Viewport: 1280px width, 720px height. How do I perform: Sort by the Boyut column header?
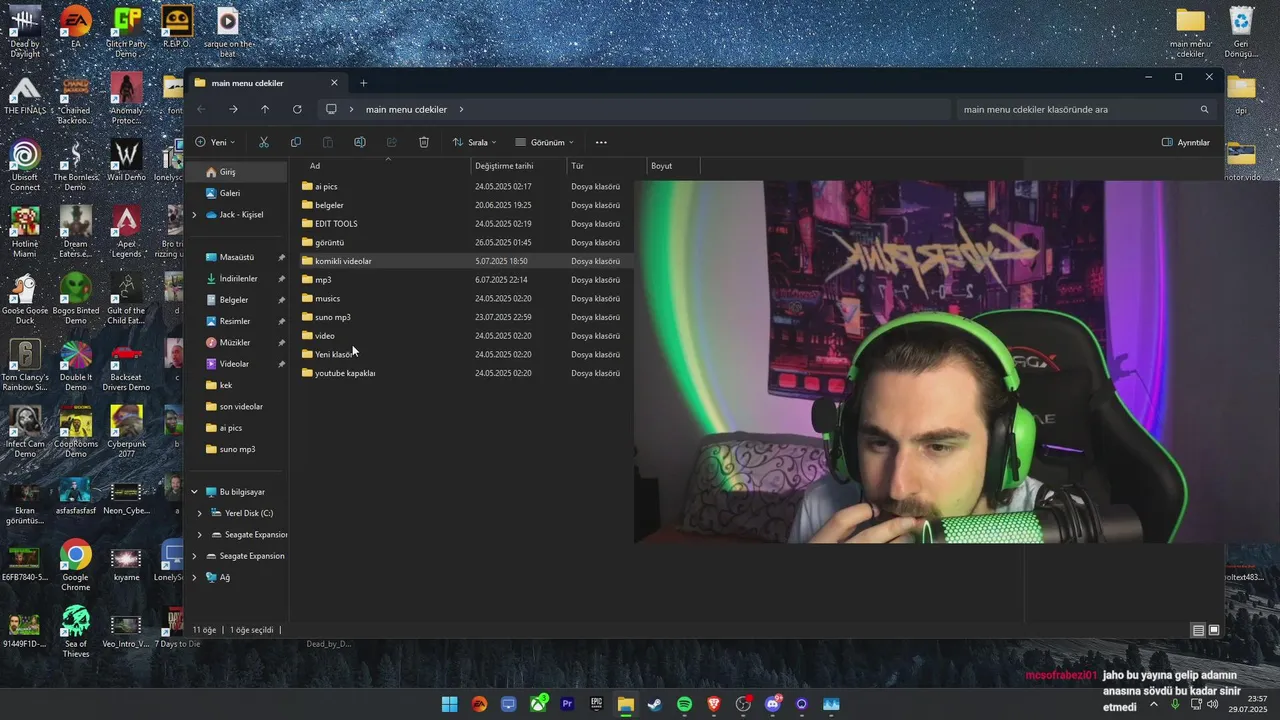[x=673, y=166]
